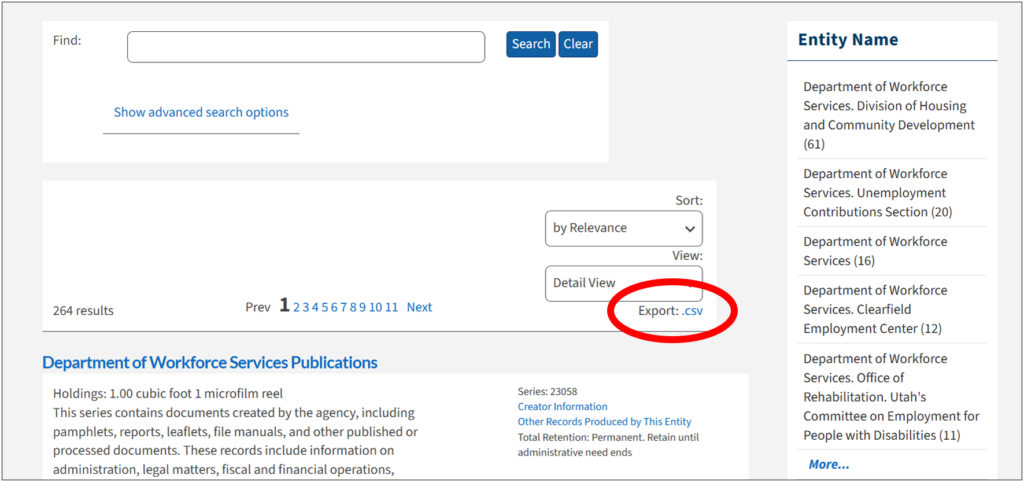Go to results page 2
1024x482 pixels.
coord(296,308)
